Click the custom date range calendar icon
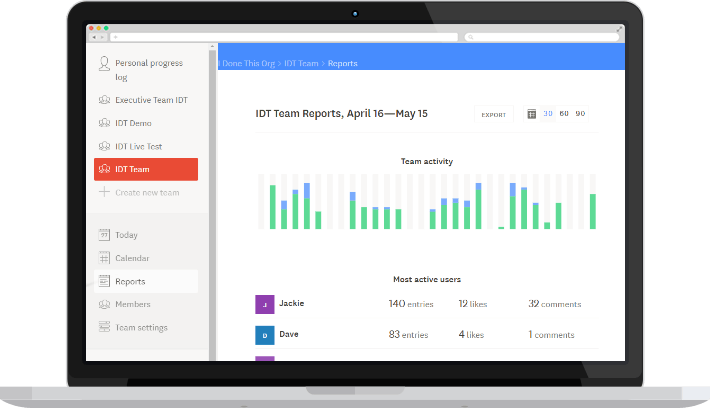710x408 pixels. point(532,114)
